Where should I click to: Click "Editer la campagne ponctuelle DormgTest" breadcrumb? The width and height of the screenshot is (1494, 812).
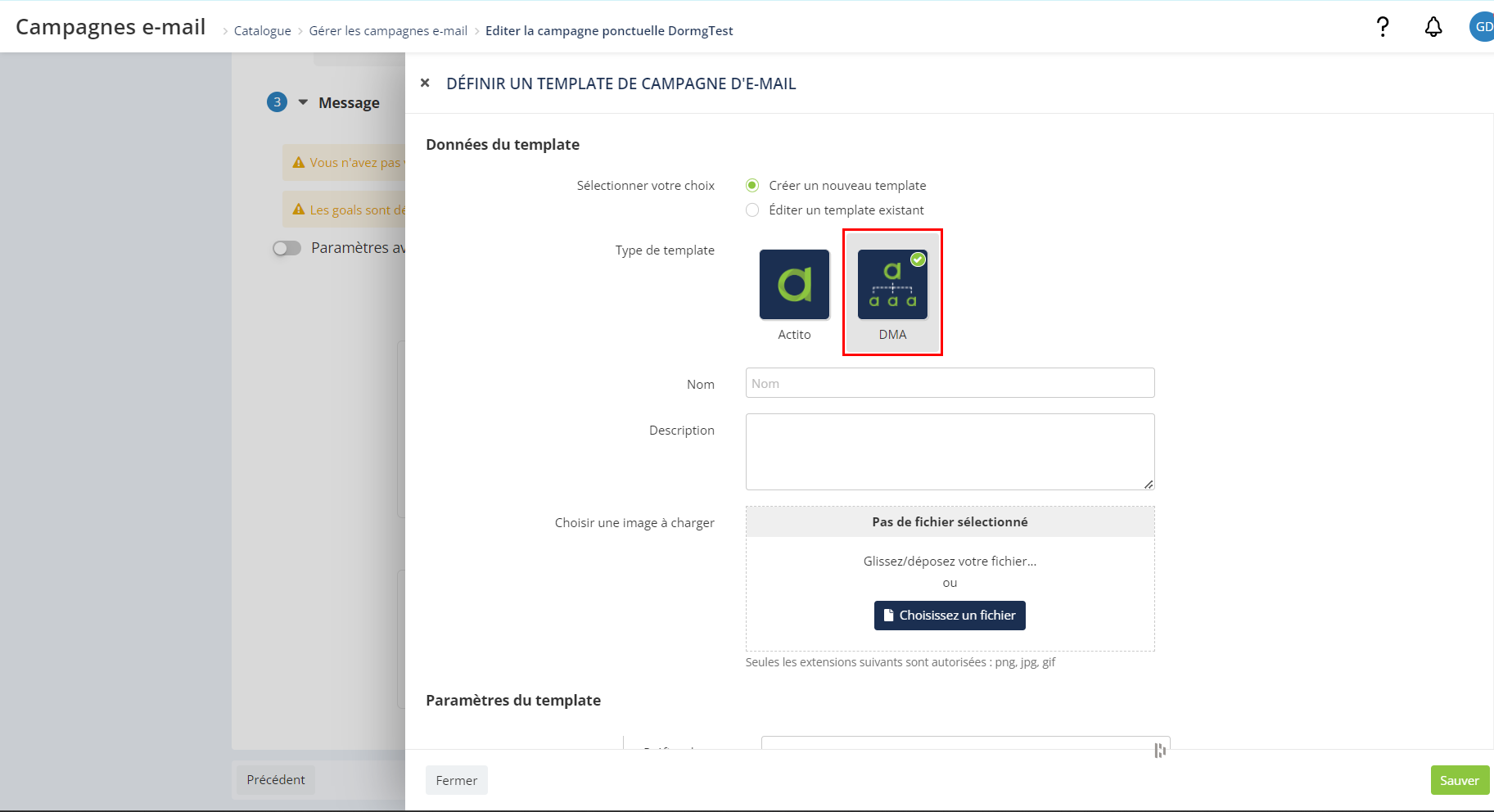(609, 30)
